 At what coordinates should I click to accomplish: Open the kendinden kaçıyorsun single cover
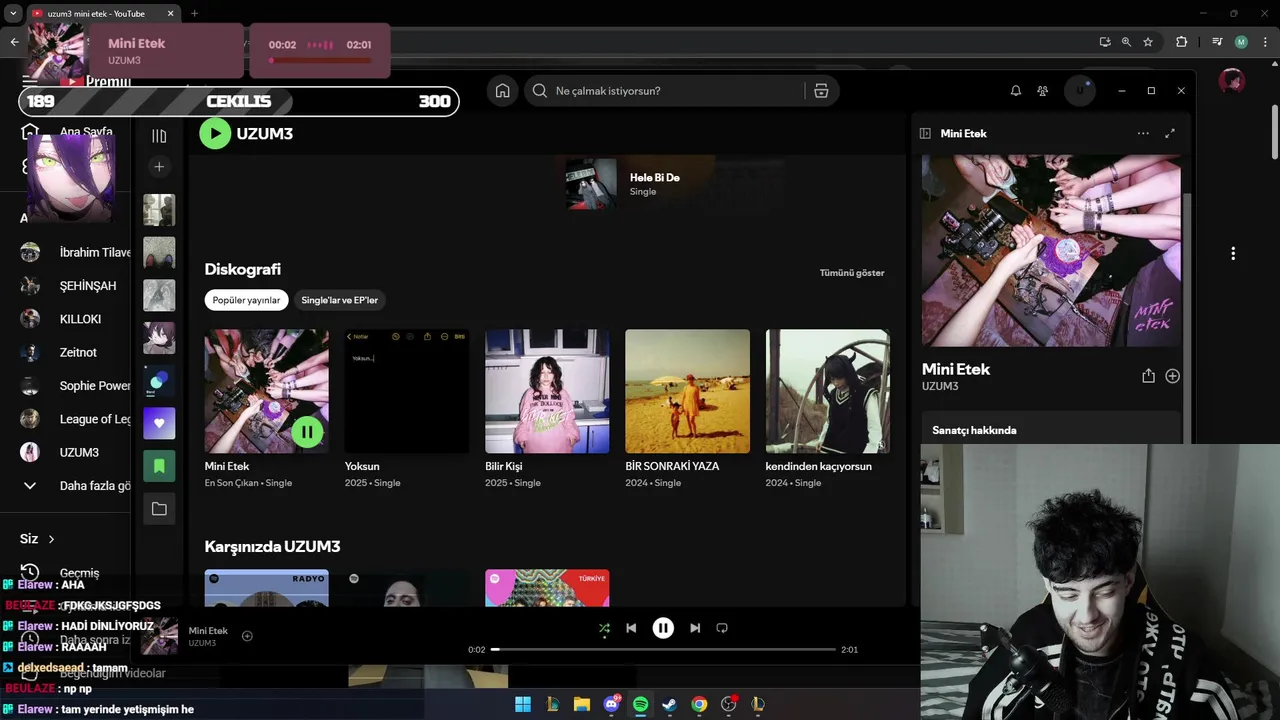pos(828,391)
